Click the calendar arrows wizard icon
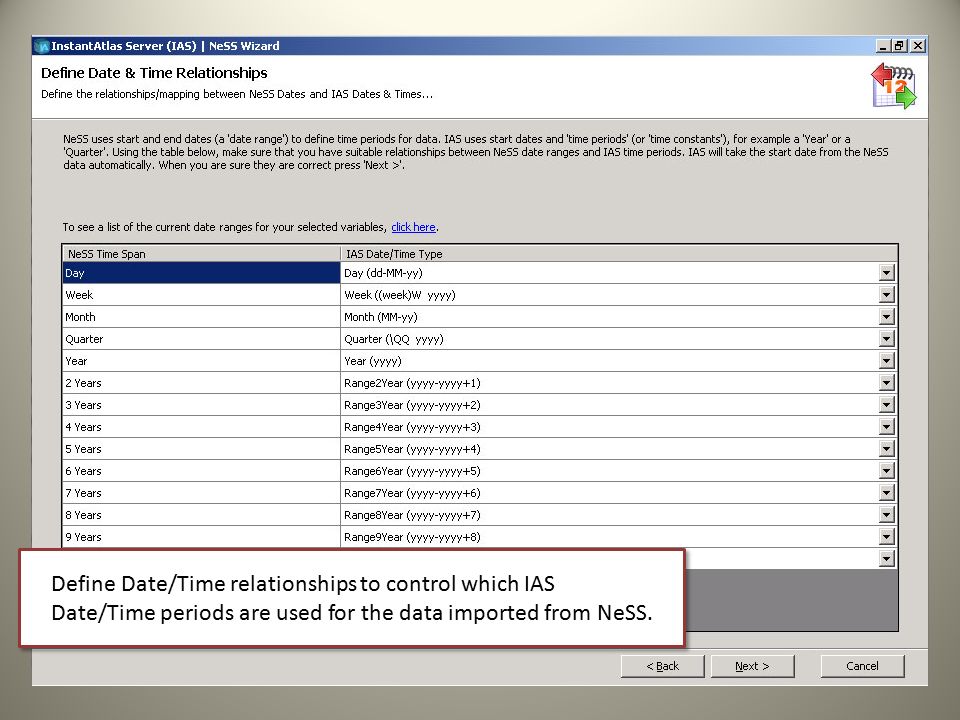The image size is (960, 720). pyautogui.click(x=894, y=86)
